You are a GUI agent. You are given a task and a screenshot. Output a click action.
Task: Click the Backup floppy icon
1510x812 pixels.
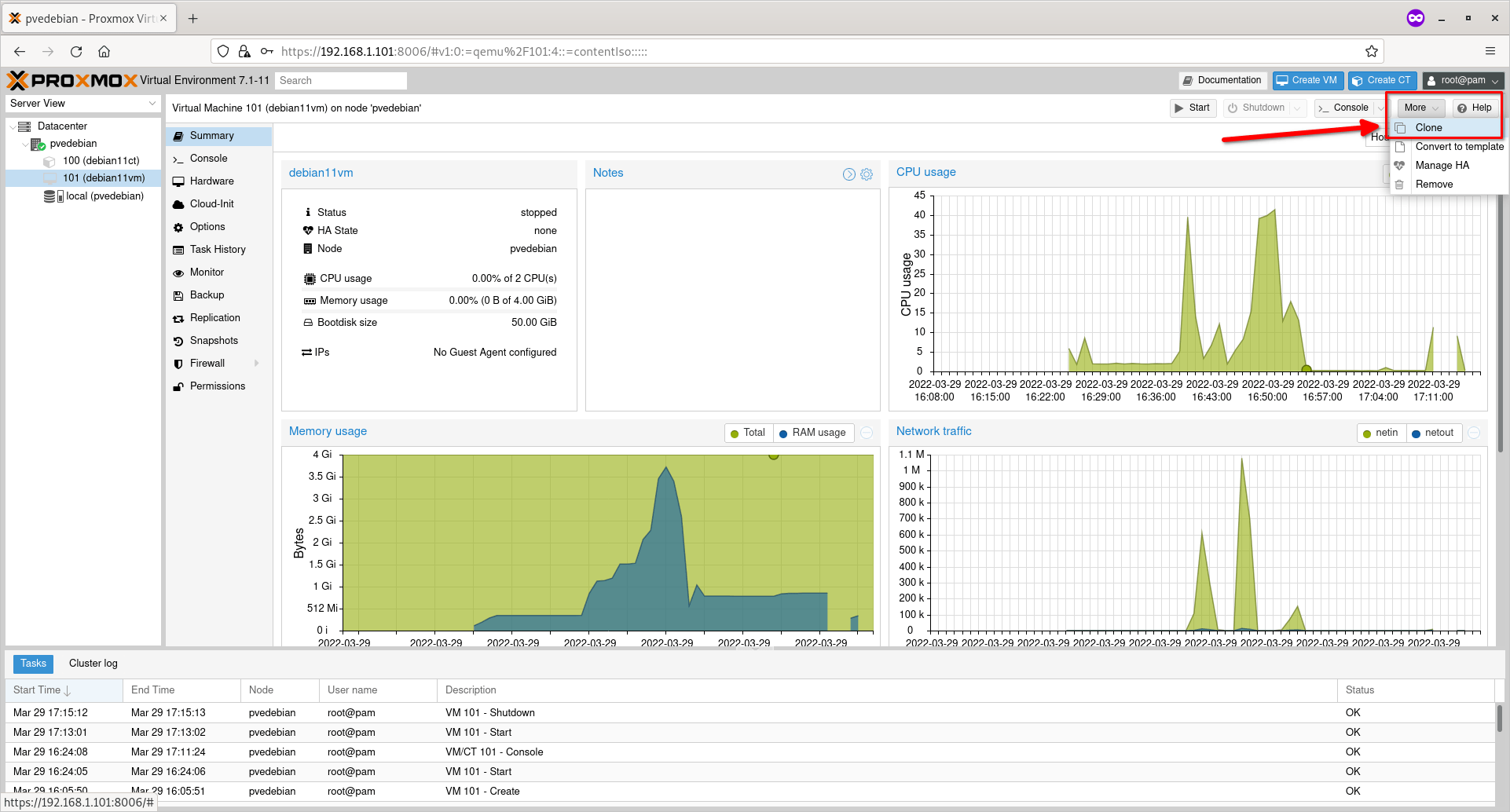point(178,296)
